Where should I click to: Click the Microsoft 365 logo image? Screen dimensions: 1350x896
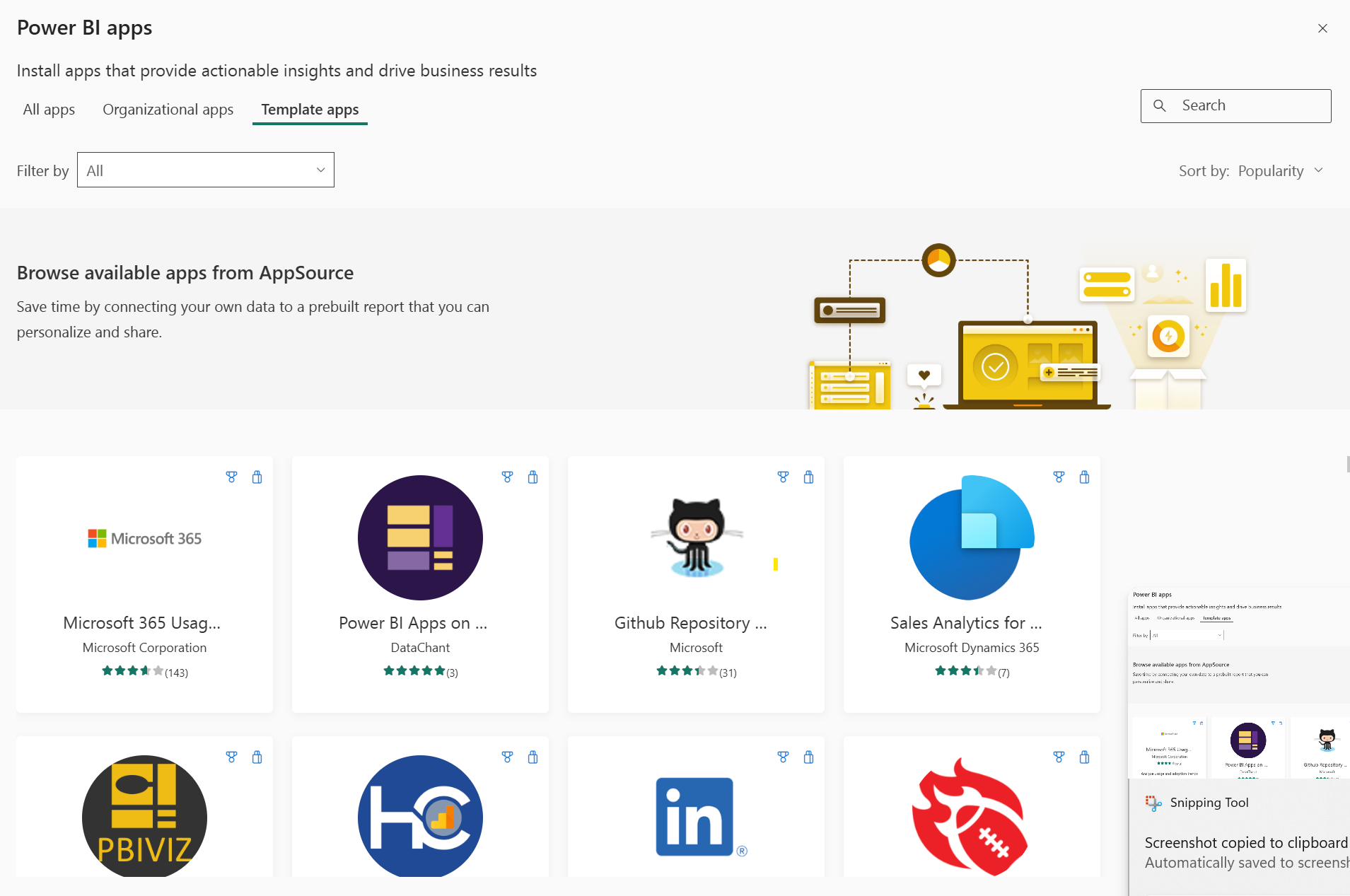click(145, 538)
